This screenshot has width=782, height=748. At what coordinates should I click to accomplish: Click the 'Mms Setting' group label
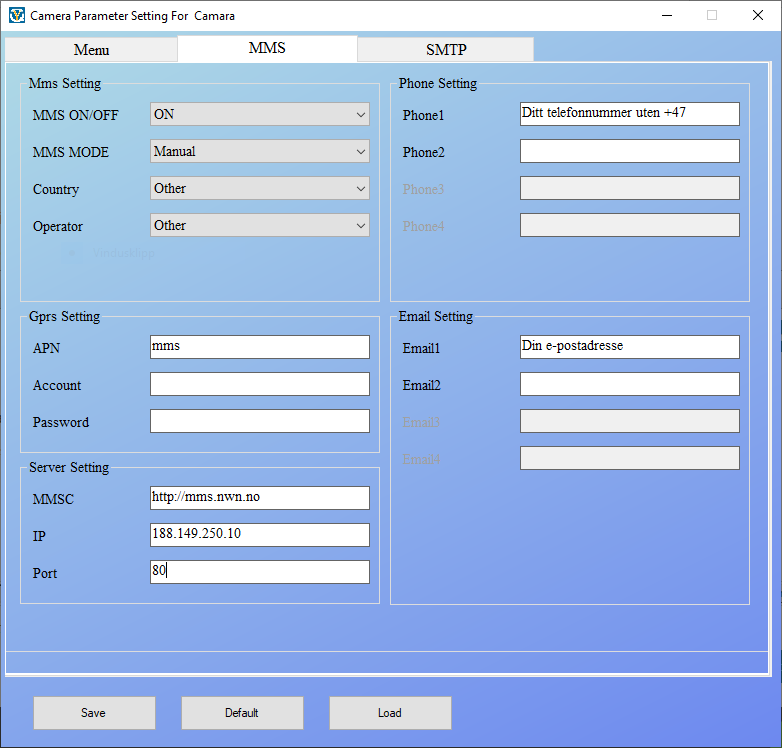tap(65, 83)
